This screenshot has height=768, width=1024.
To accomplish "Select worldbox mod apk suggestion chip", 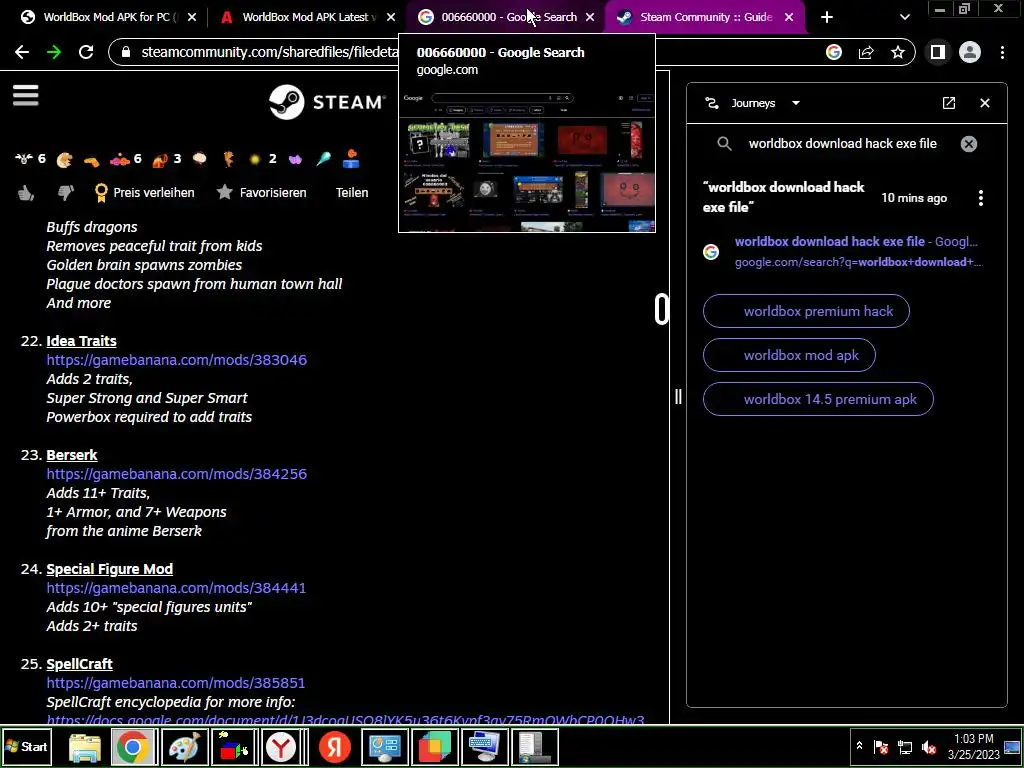I will pos(789,355).
